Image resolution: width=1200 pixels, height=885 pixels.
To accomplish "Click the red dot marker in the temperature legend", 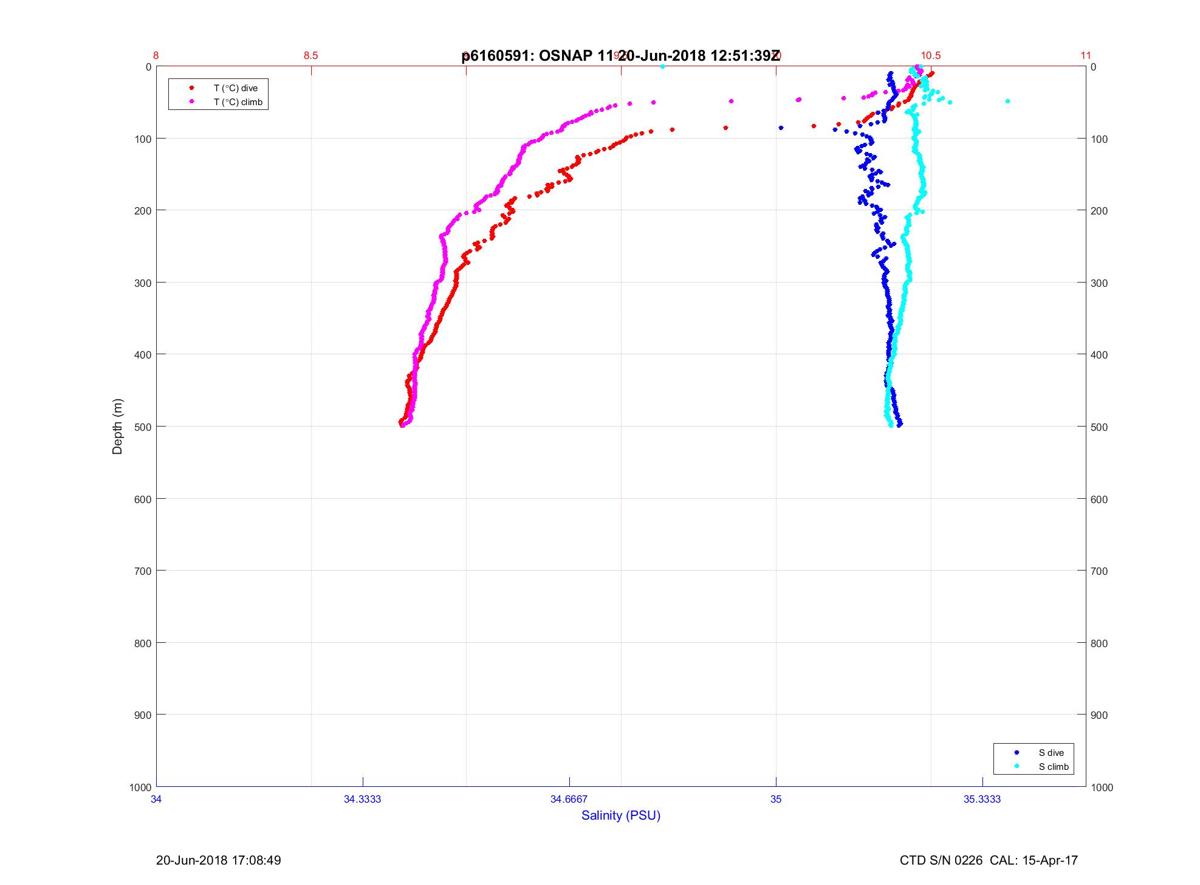I will pyautogui.click(x=191, y=88).
